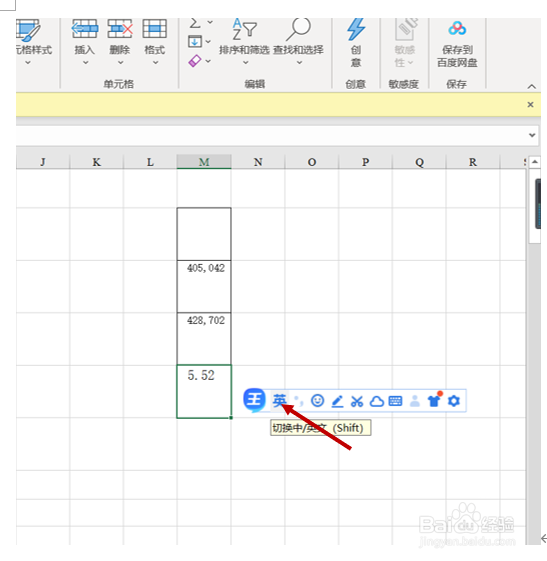Expand the formula bar chevron

click(532, 135)
